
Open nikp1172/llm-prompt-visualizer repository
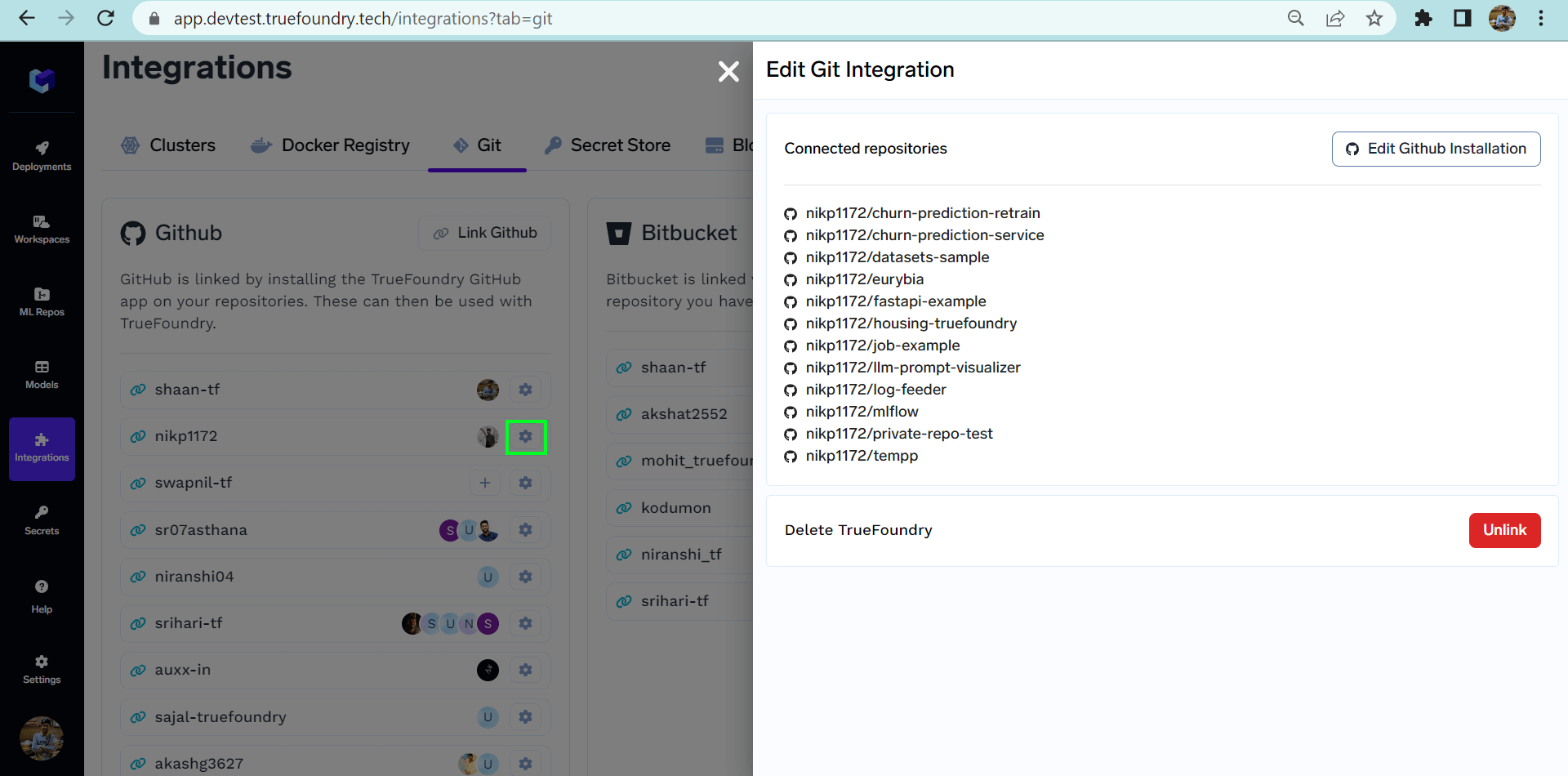click(x=913, y=368)
